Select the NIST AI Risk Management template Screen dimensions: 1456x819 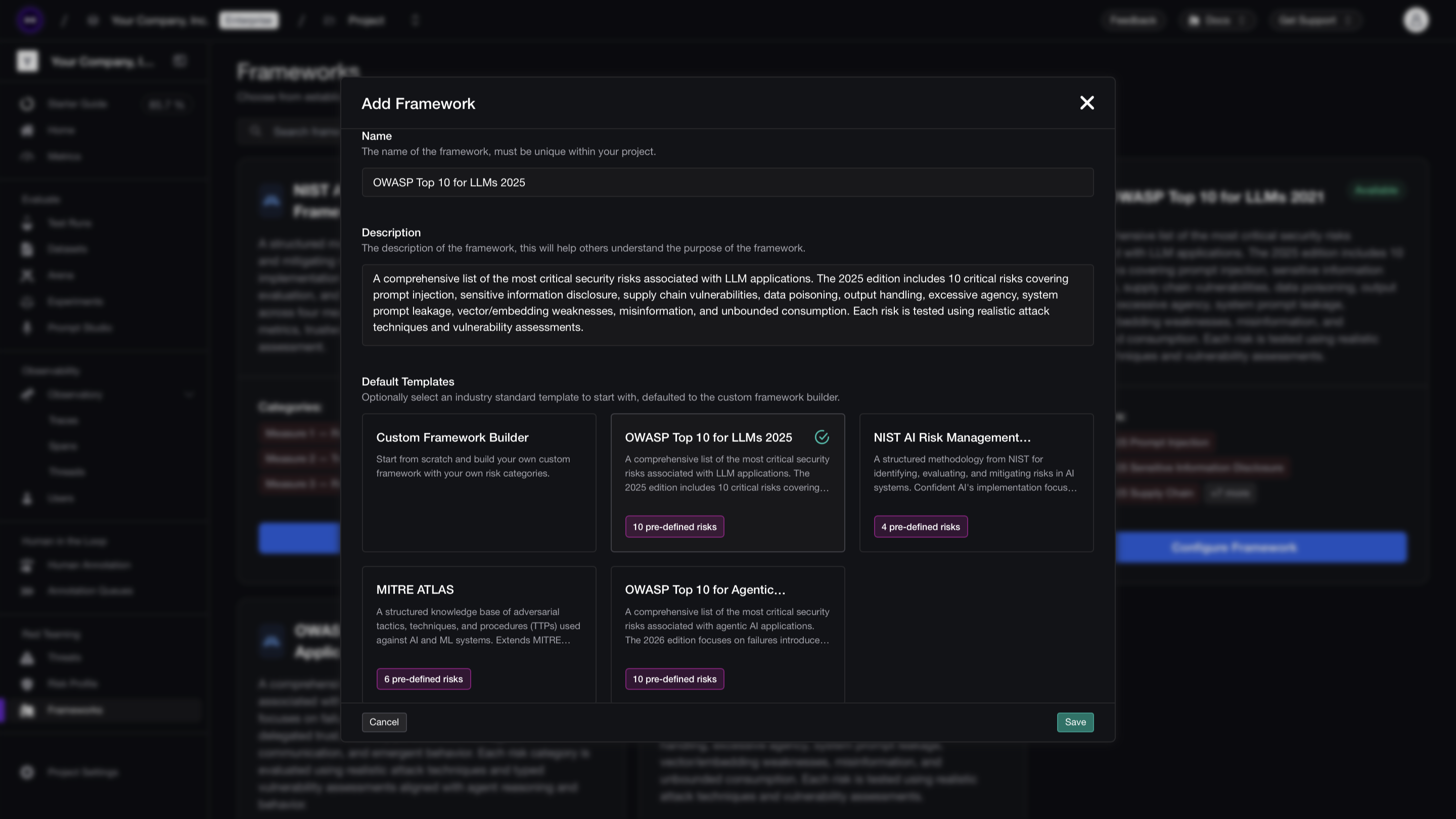pos(976,482)
